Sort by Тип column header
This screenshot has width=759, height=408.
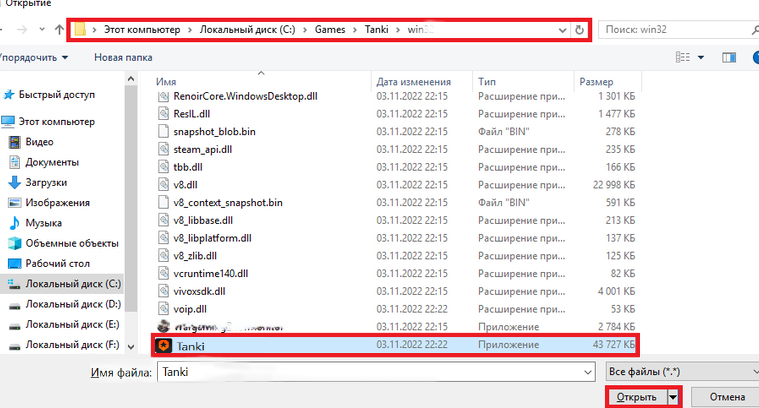(x=487, y=82)
